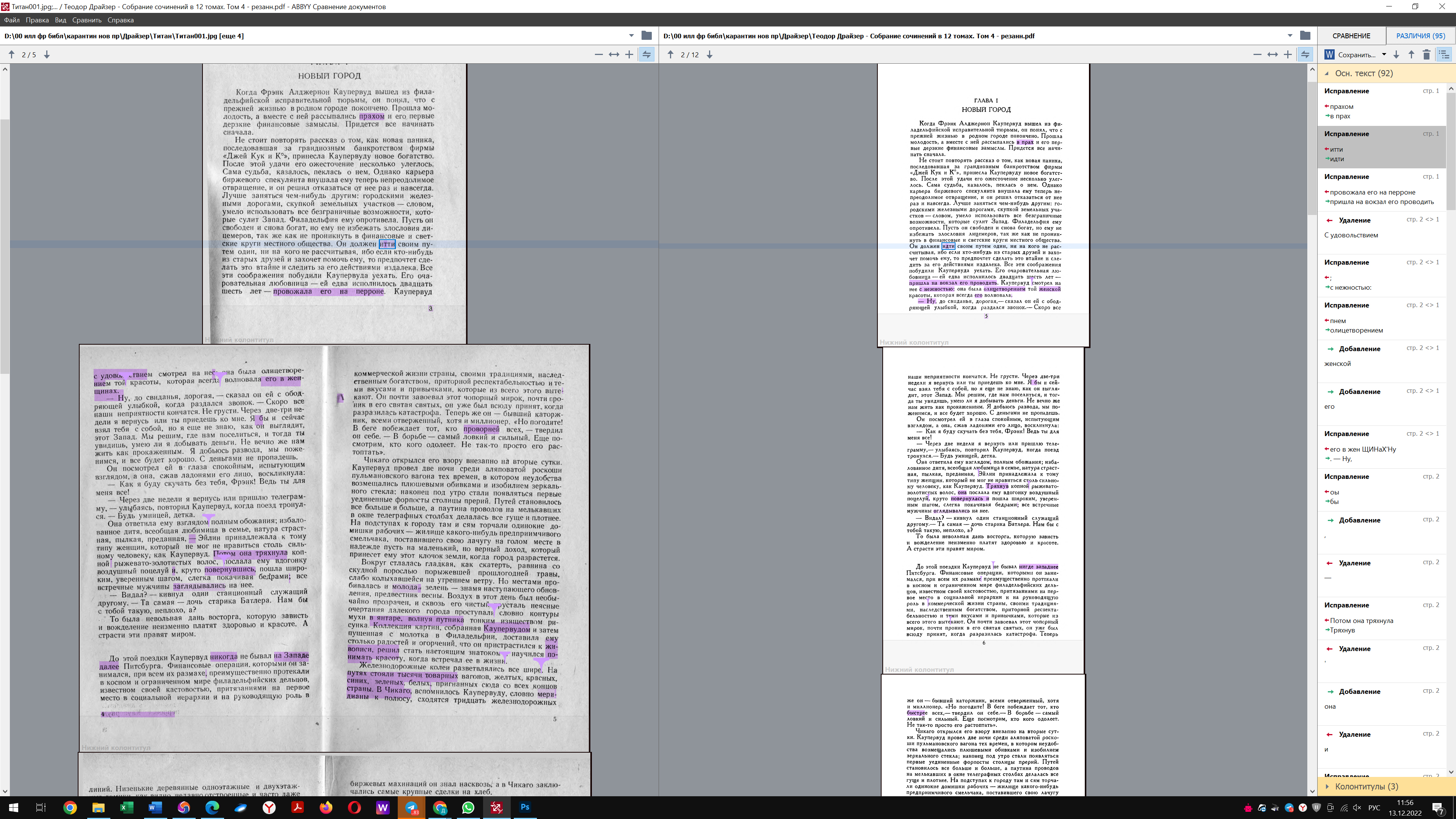Switch to the СРАВНЕНИЕ tab
1456x819 pixels.
[1351, 36]
